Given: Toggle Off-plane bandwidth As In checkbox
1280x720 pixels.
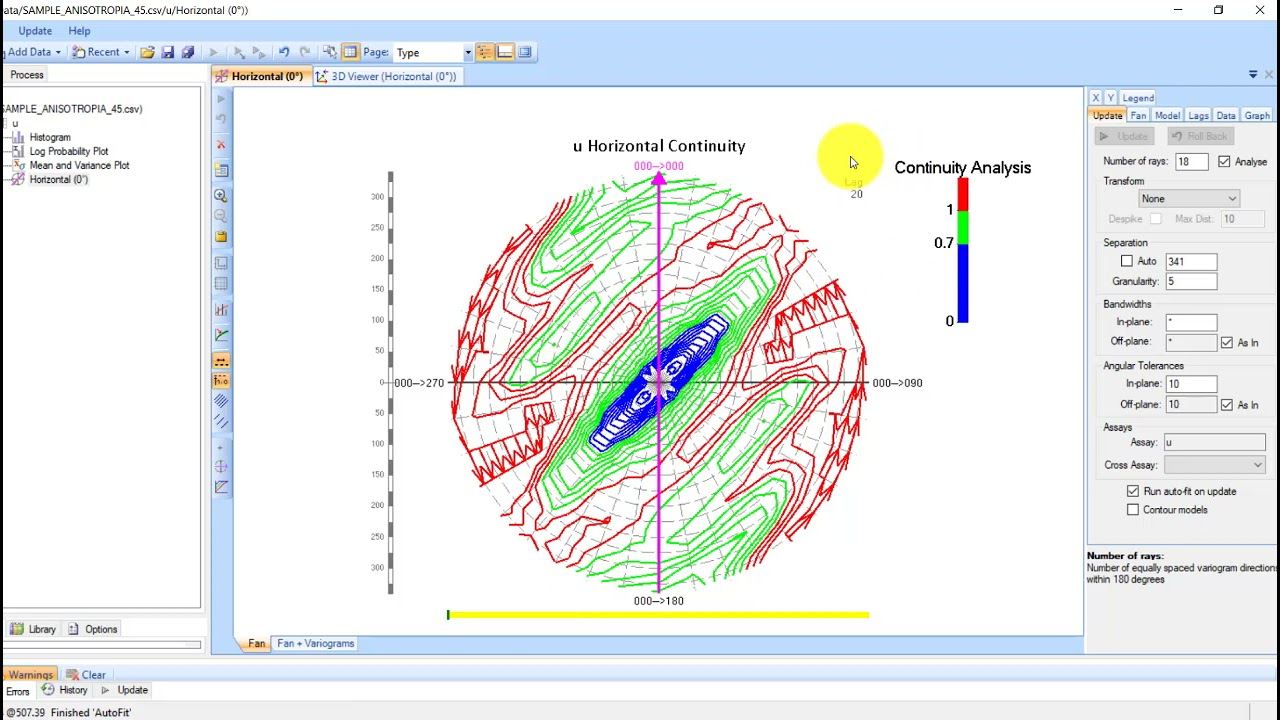Looking at the screenshot, I should pos(1227,342).
